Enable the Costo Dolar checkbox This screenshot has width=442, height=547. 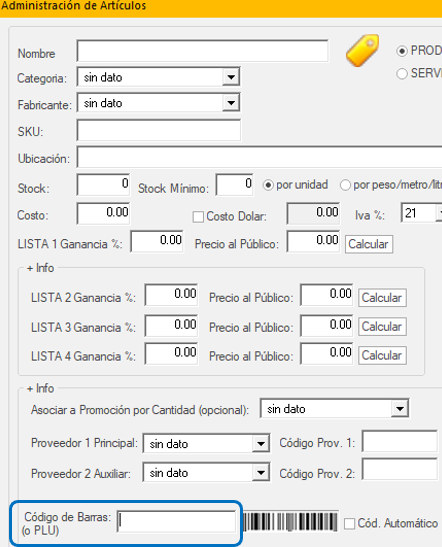(x=198, y=217)
